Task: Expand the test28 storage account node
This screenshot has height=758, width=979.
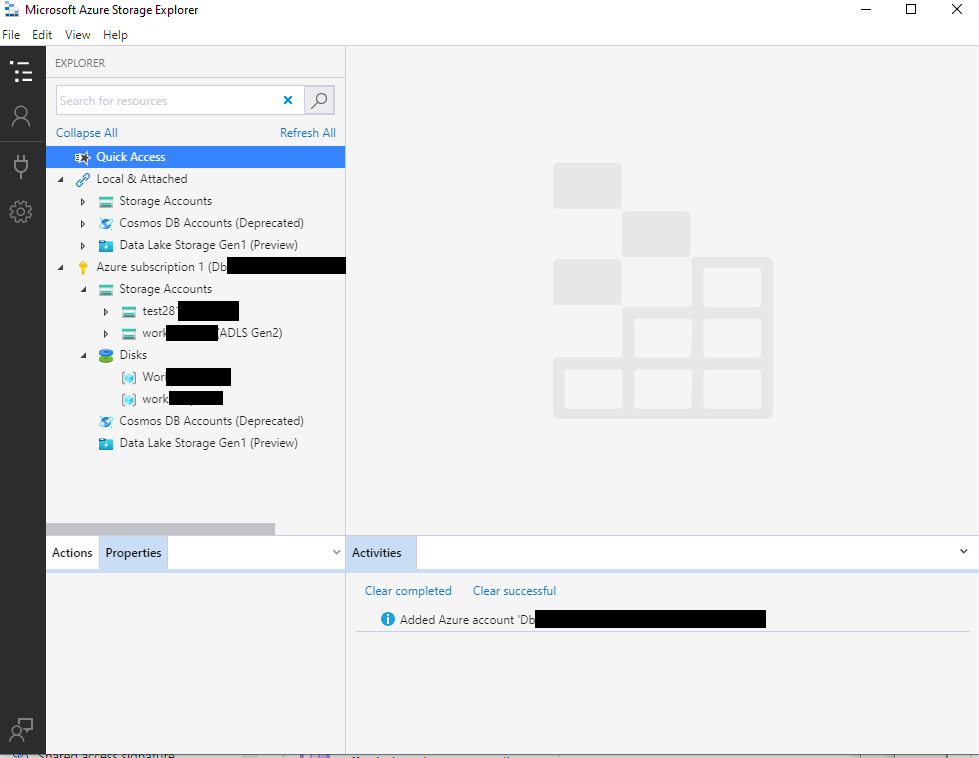Action: coord(106,312)
